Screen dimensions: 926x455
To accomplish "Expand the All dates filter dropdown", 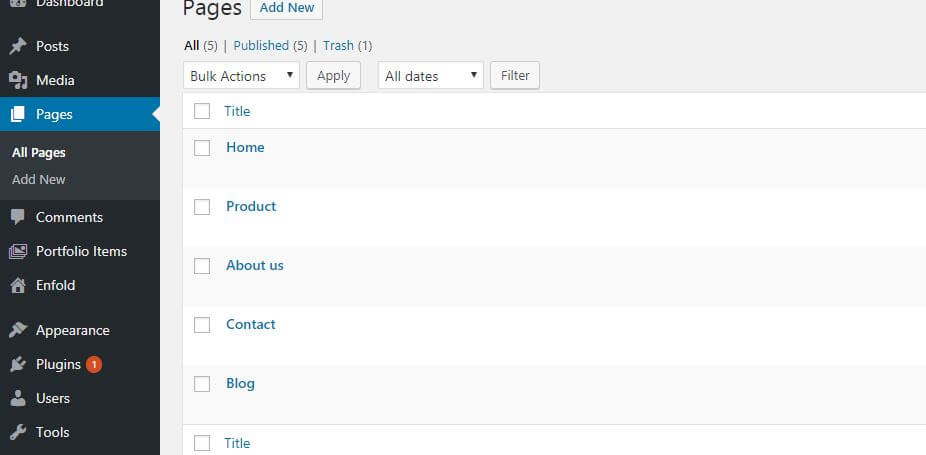I will click(x=430, y=76).
